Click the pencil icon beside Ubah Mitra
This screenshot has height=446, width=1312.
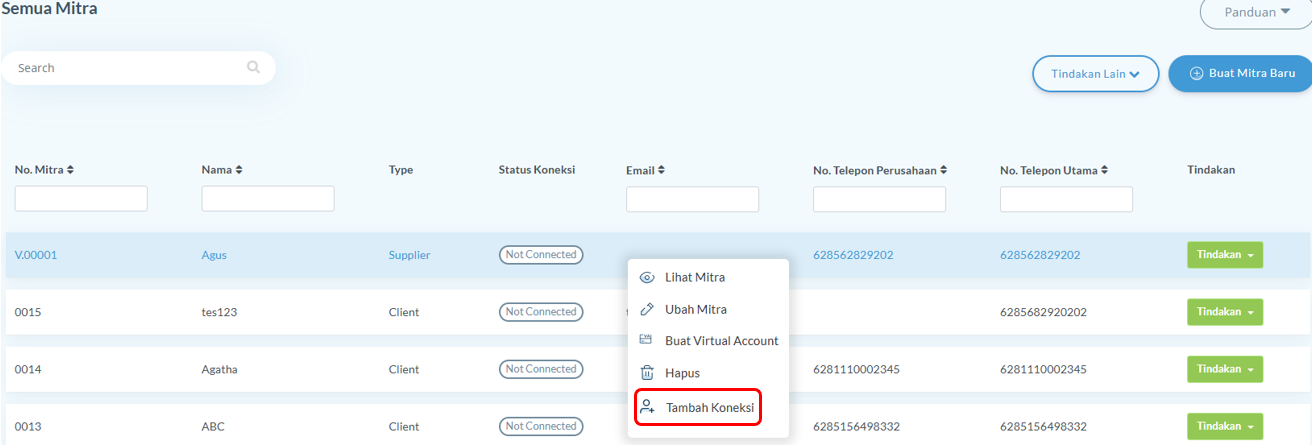[x=647, y=309]
